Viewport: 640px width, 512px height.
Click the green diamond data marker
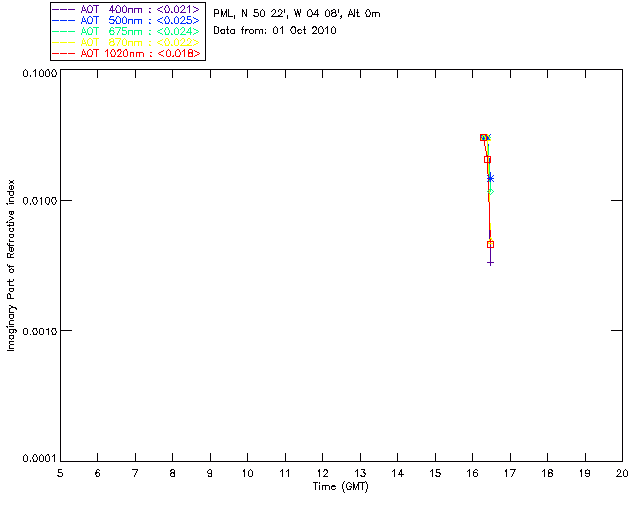pyautogui.click(x=491, y=191)
